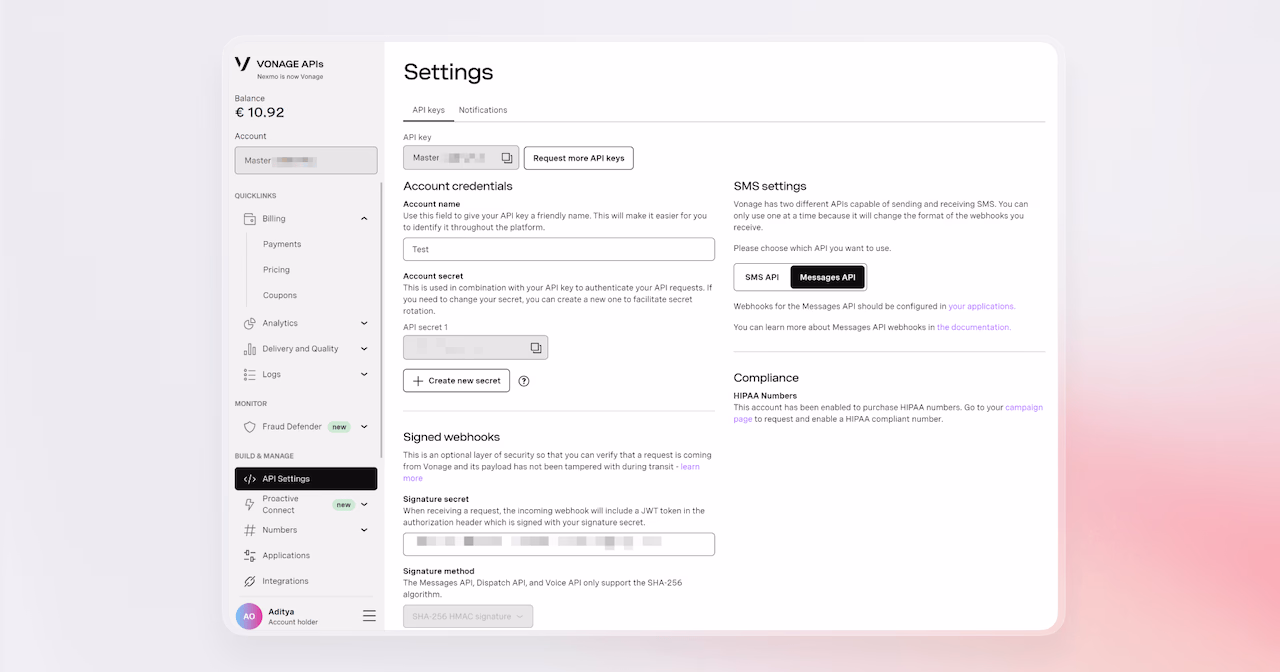Expand the Fraud Defender section
This screenshot has width=1280, height=672.
click(x=364, y=427)
